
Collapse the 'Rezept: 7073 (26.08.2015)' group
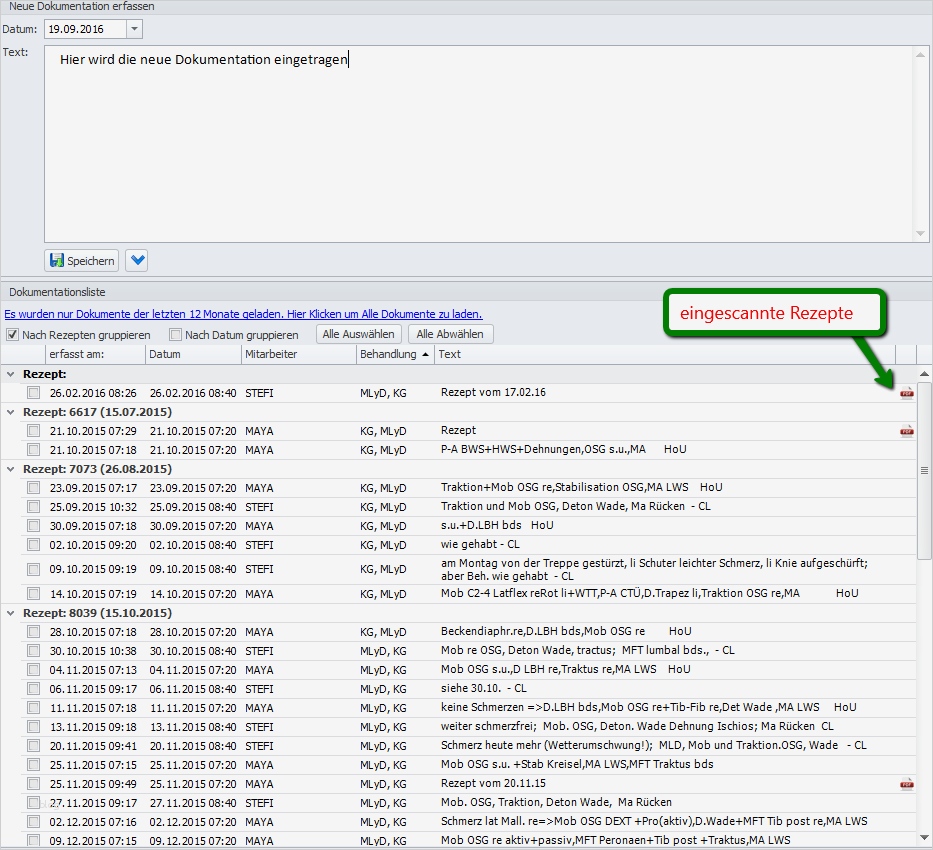point(11,469)
